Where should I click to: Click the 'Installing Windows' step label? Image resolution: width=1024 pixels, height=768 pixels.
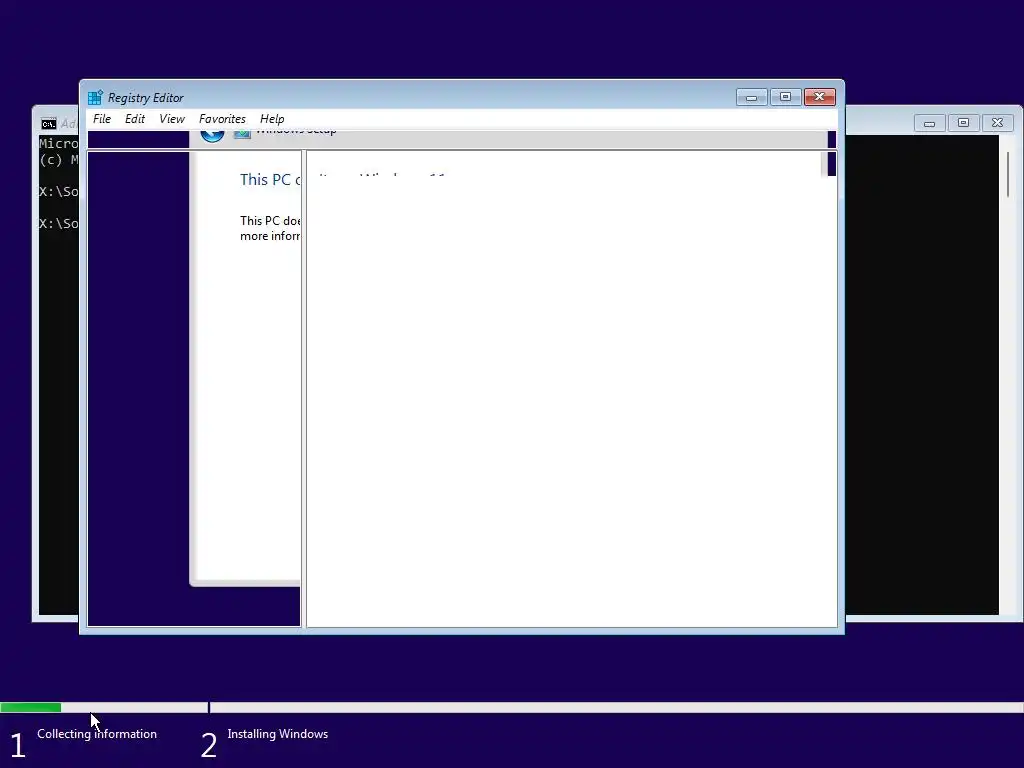coord(278,734)
